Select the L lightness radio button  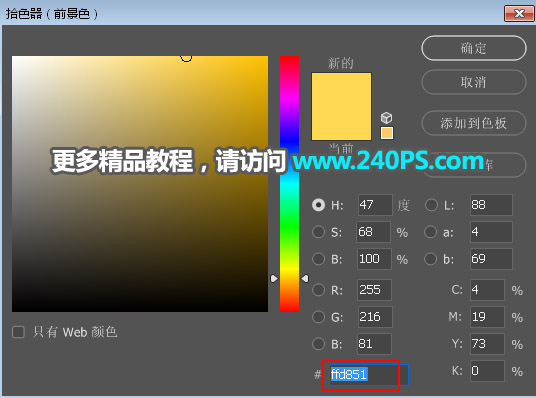click(431, 205)
